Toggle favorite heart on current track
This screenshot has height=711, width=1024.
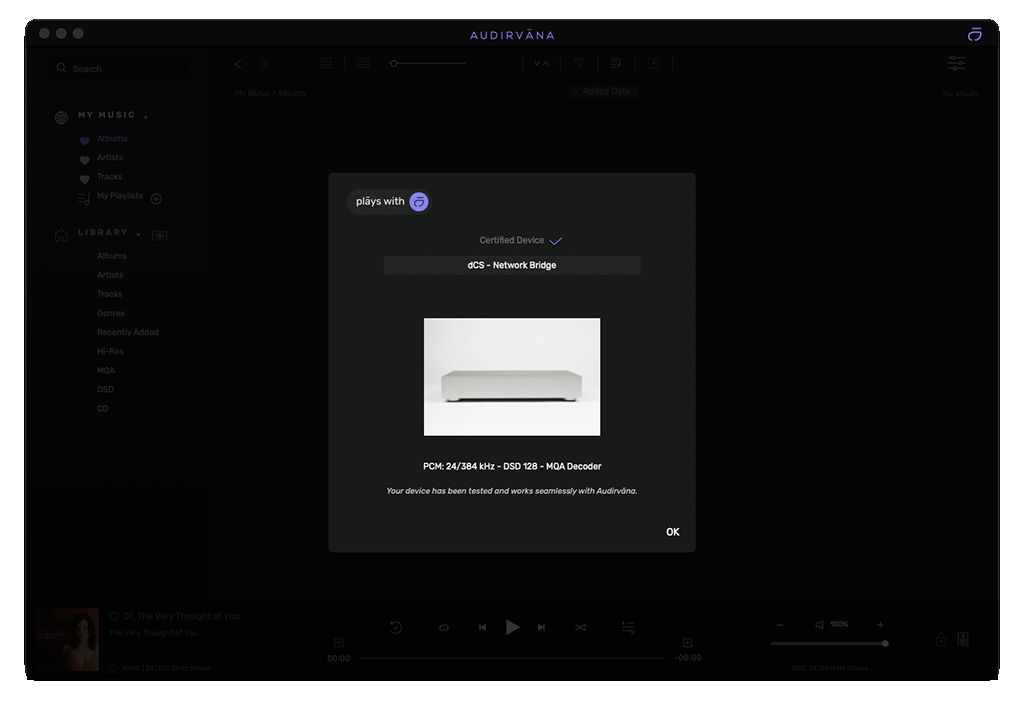point(114,616)
